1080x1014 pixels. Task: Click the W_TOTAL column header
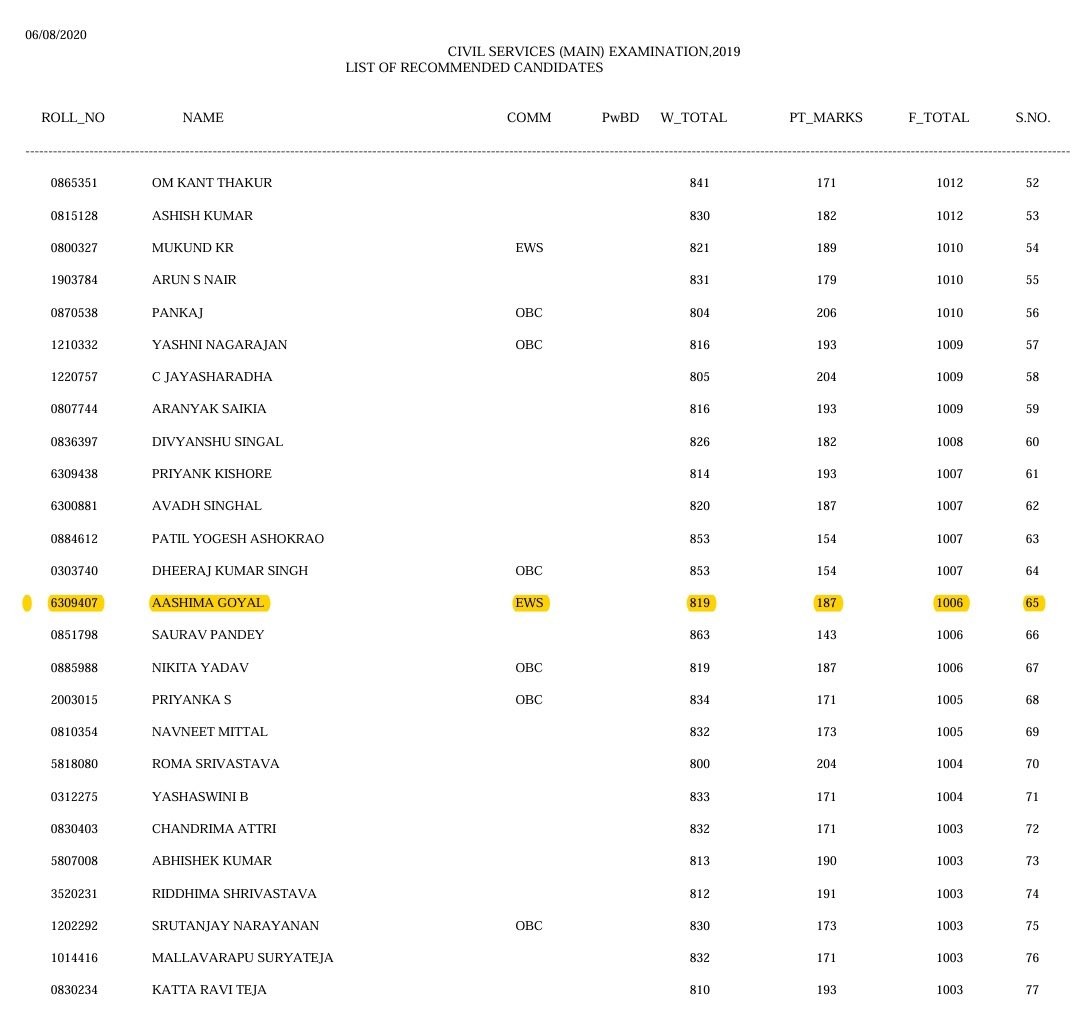tap(694, 117)
